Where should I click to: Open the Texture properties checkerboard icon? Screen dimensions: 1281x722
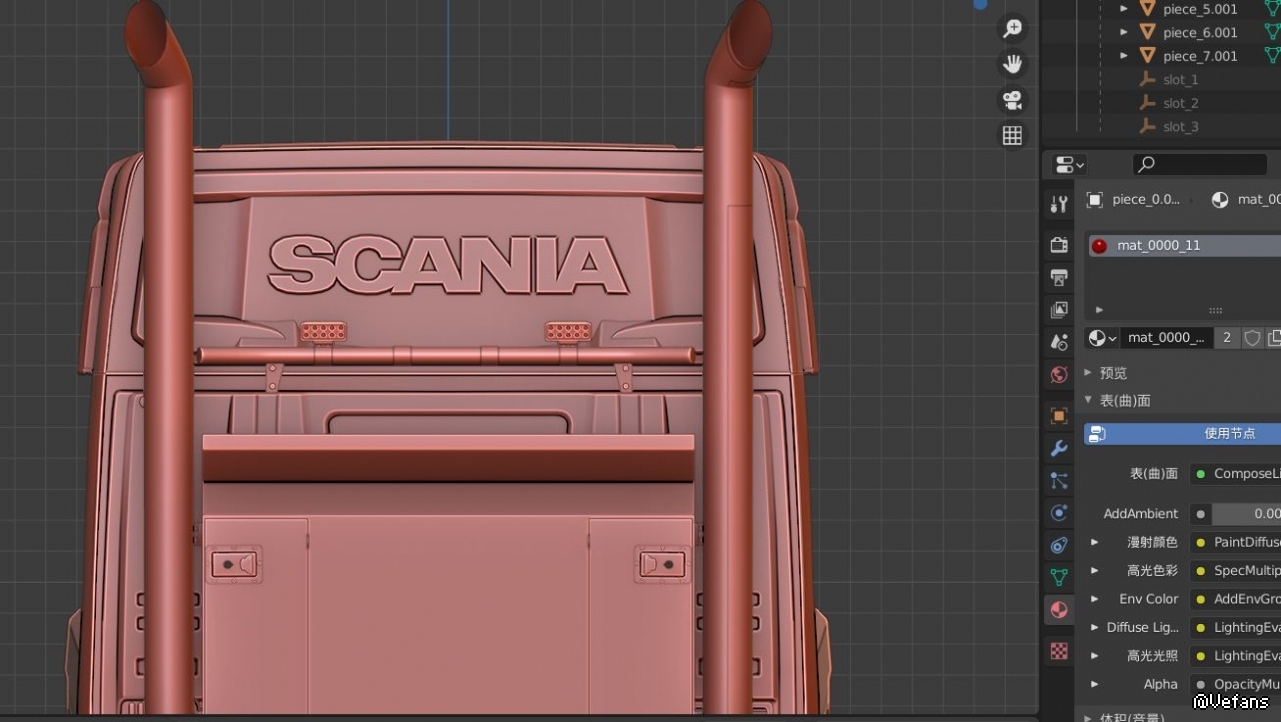1059,652
